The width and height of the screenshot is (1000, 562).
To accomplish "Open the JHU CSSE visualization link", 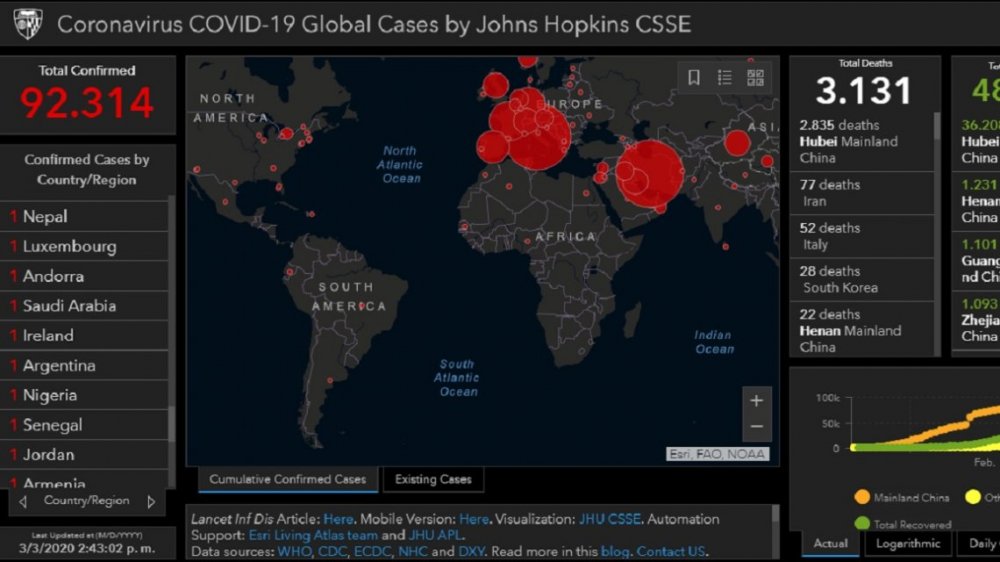I will pos(609,519).
